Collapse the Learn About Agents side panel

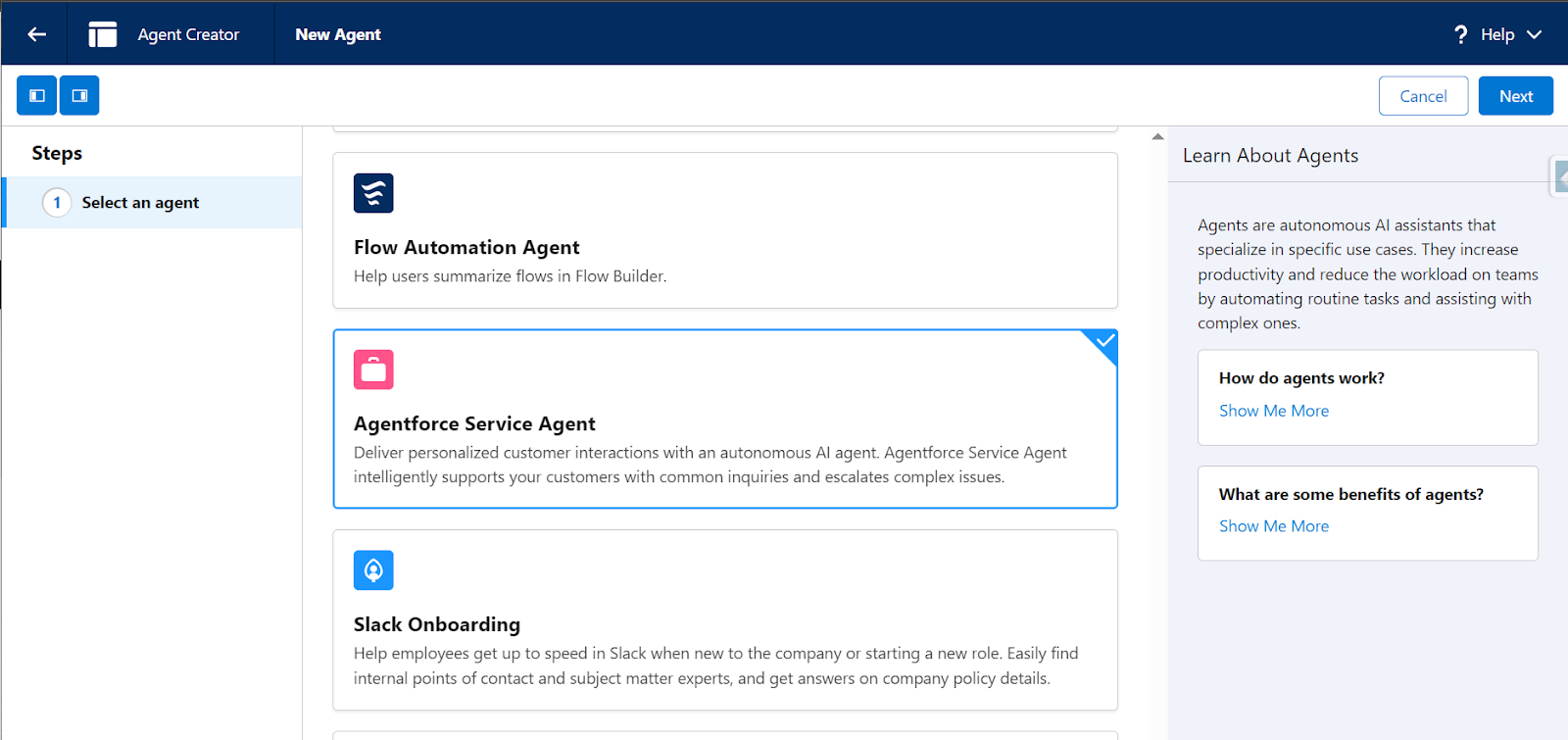point(1560,176)
